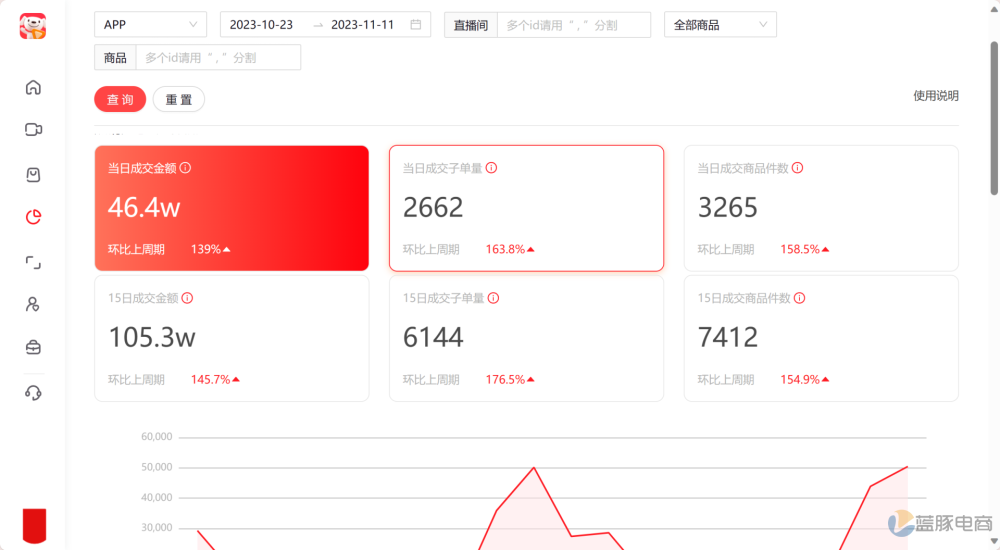Open the live video camera sidebar icon
Image resolution: width=1000 pixels, height=550 pixels.
tap(33, 130)
